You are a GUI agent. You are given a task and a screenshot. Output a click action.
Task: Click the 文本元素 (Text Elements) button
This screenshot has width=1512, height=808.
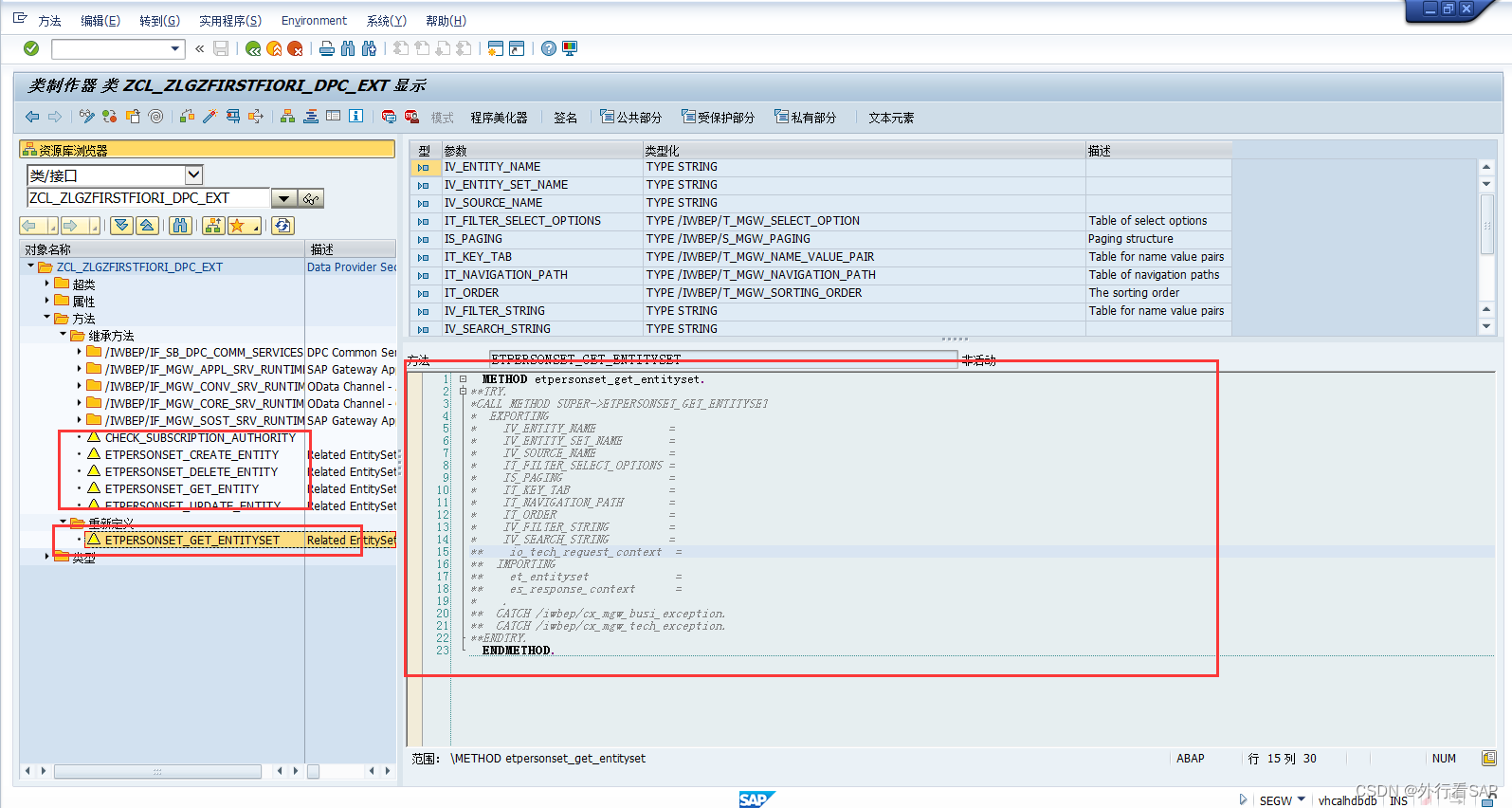891,118
